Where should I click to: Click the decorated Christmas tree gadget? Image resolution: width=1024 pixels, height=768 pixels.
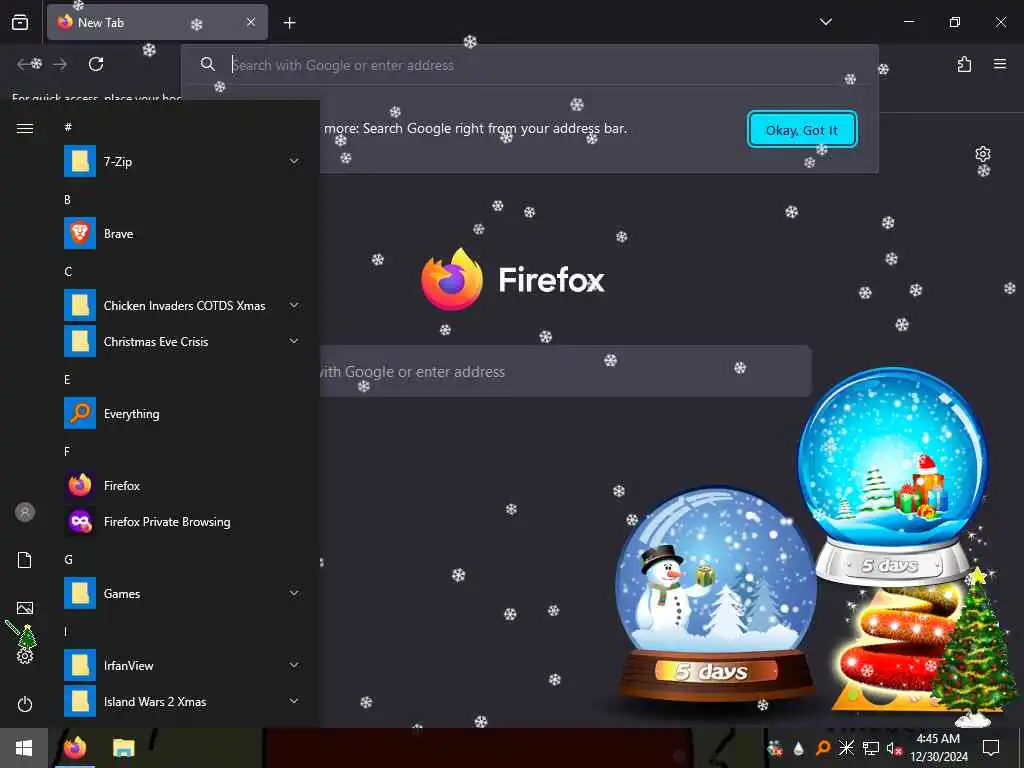tap(974, 647)
